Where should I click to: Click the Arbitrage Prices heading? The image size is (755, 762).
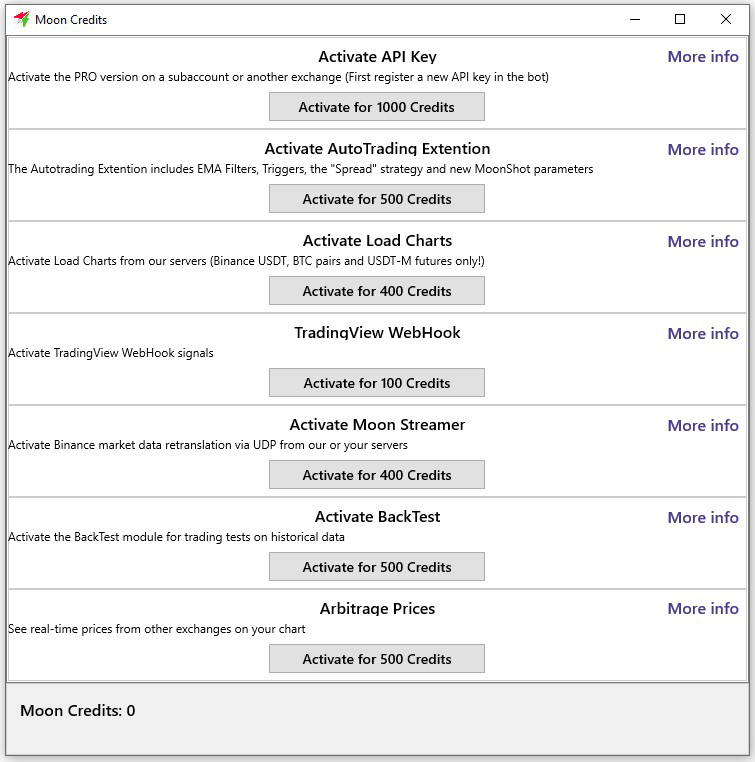click(x=378, y=608)
